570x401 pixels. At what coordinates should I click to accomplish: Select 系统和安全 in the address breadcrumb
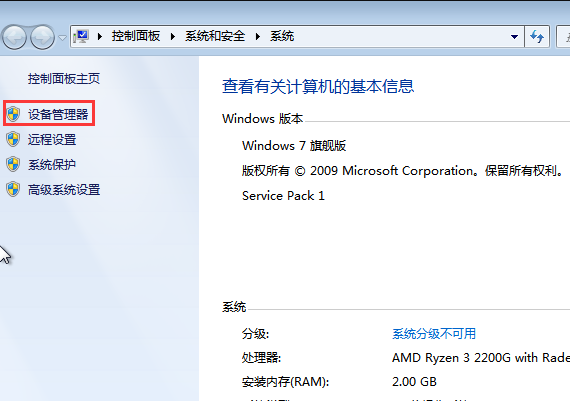(215, 36)
